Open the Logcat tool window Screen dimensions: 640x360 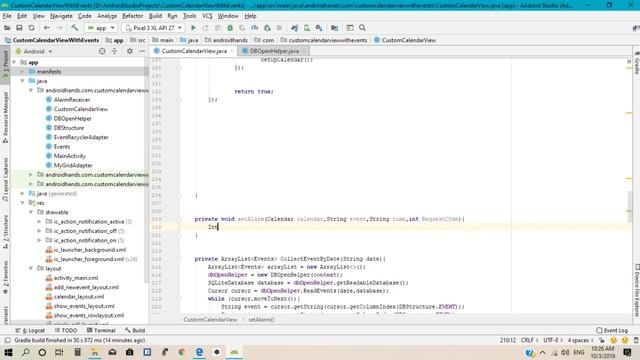tap(31, 330)
